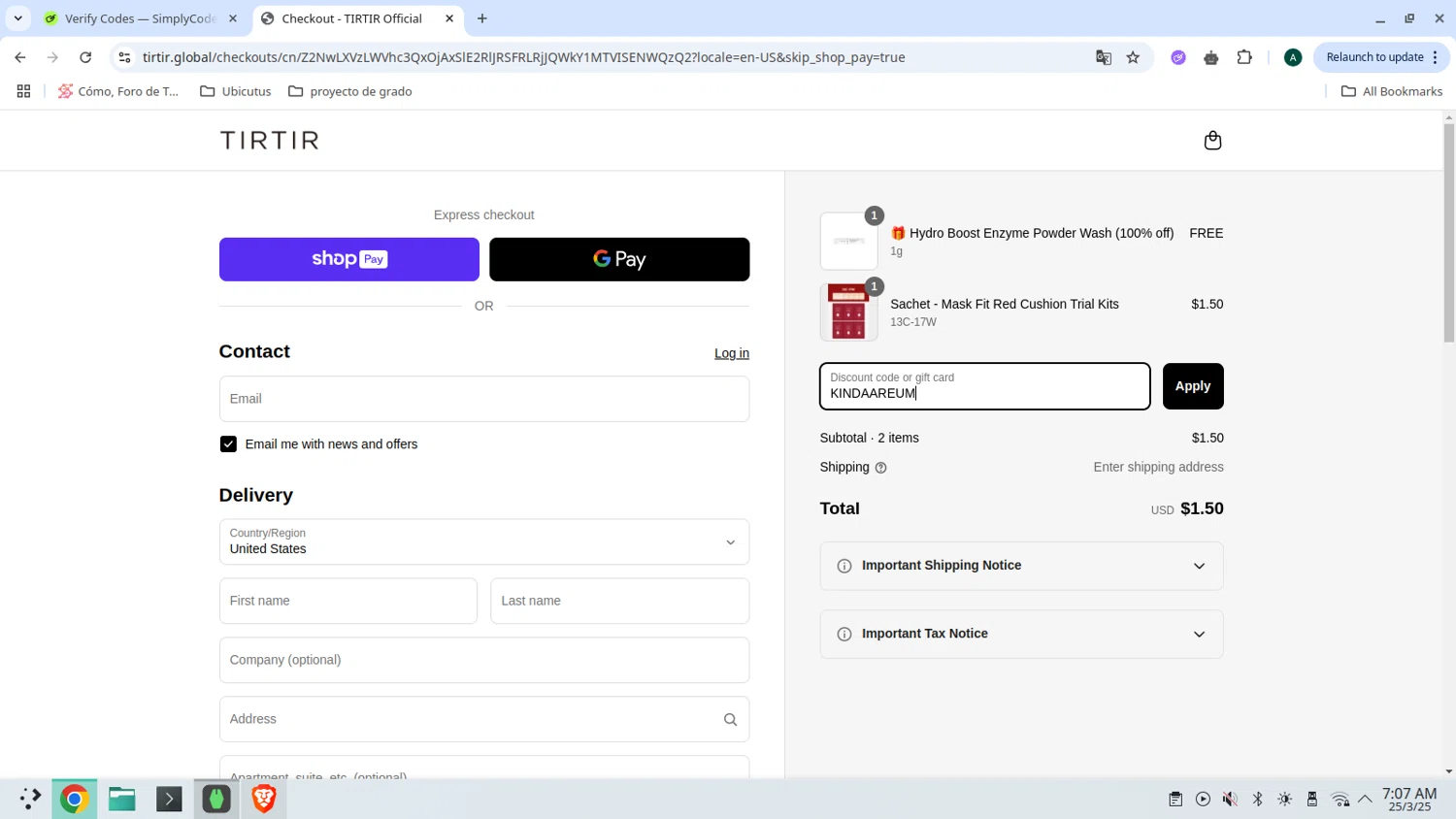Pay with Google Pay button
The height and width of the screenshot is (819, 1456).
point(619,259)
